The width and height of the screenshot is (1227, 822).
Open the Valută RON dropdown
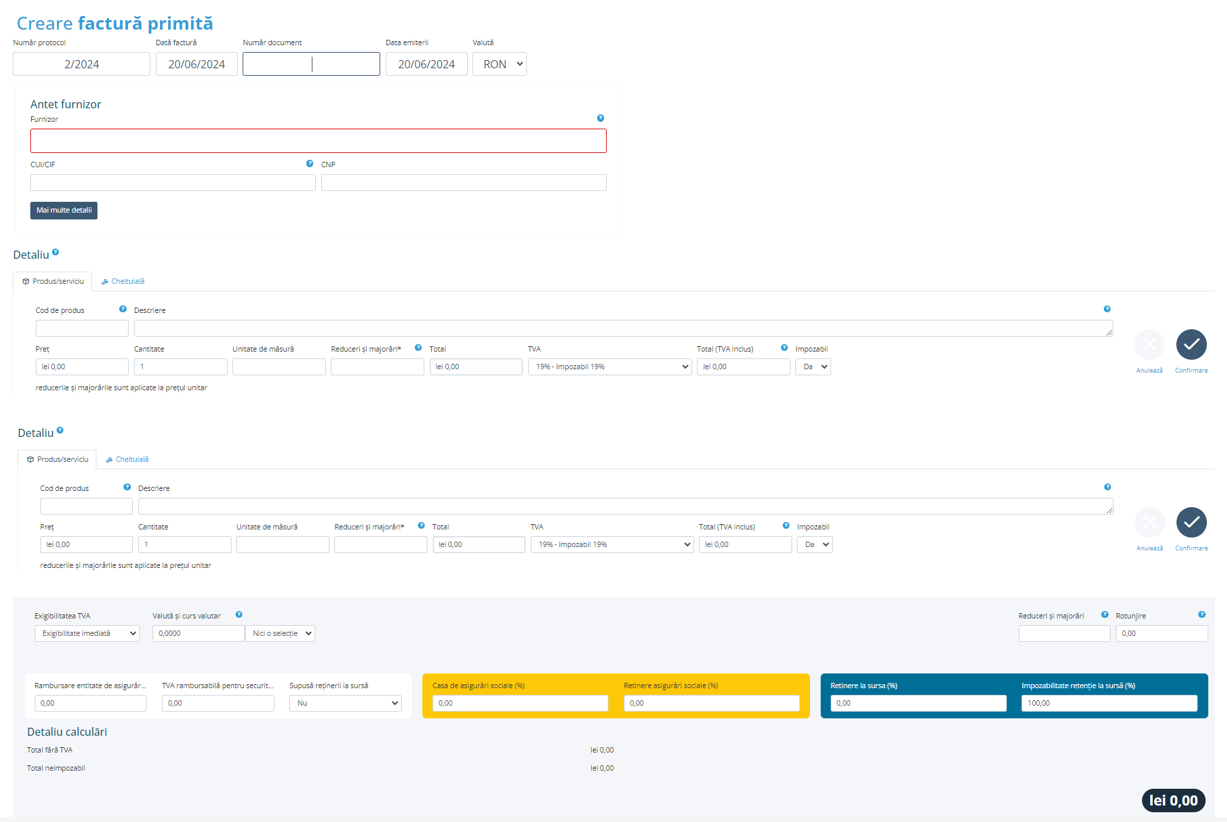tap(499, 64)
